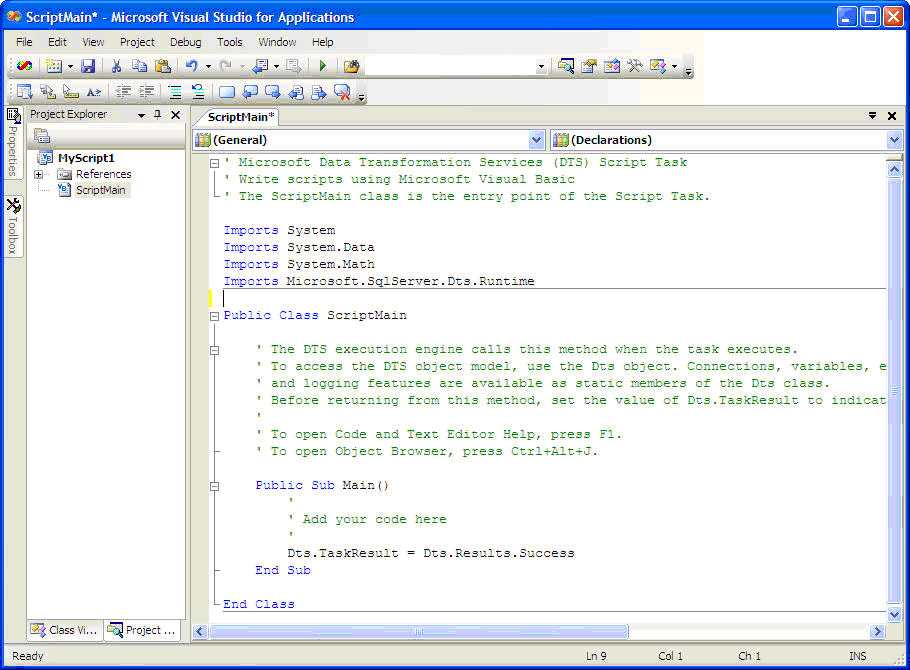Open the Debug menu
Image resolution: width=910 pixels, height=670 pixels.
(x=185, y=42)
